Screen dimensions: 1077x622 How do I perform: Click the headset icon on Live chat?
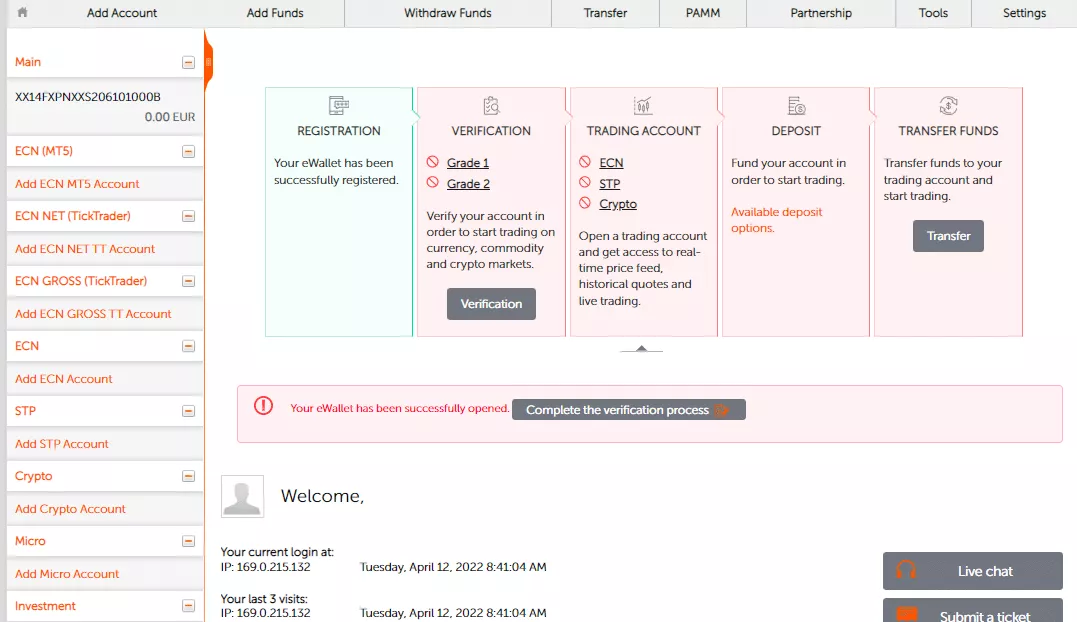tap(906, 570)
